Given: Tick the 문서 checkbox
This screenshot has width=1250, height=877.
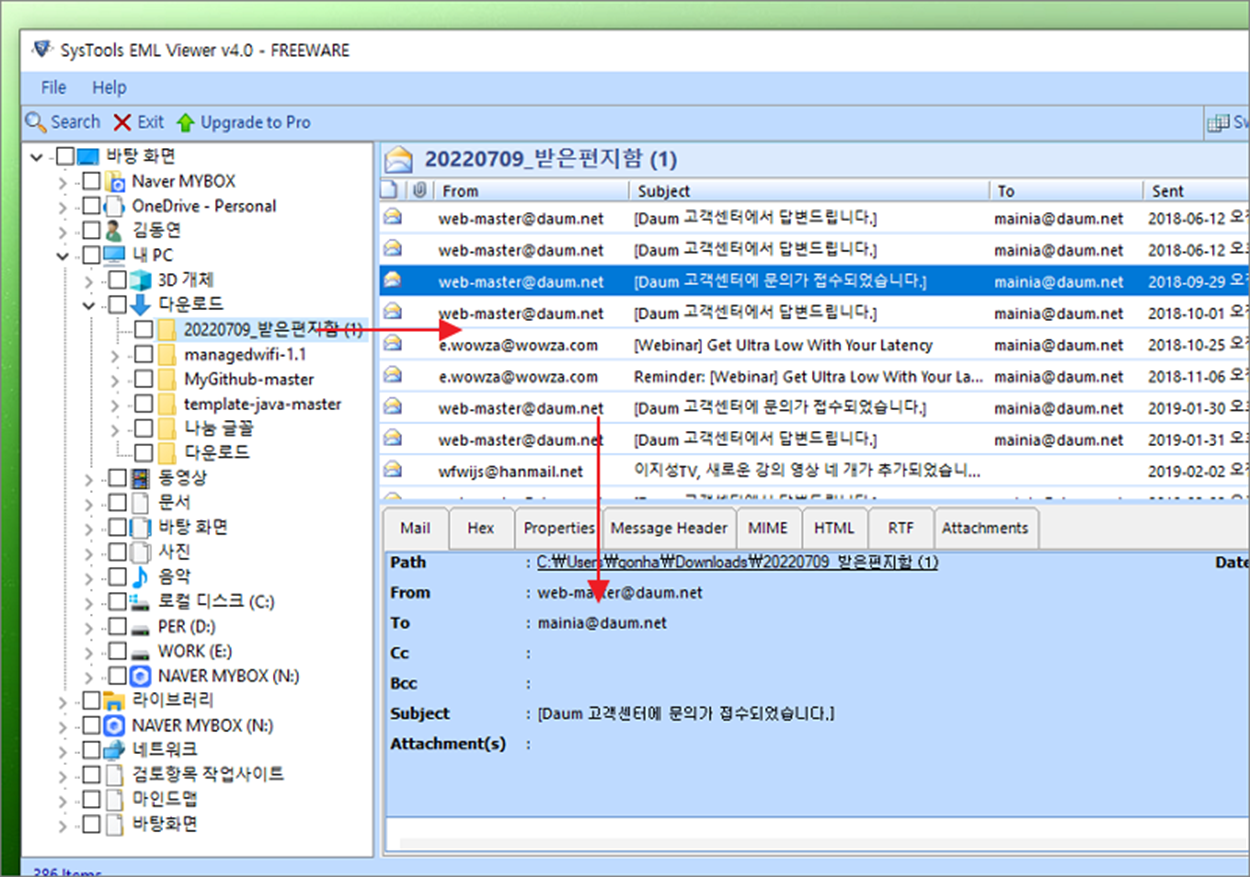Looking at the screenshot, I should tap(117, 502).
